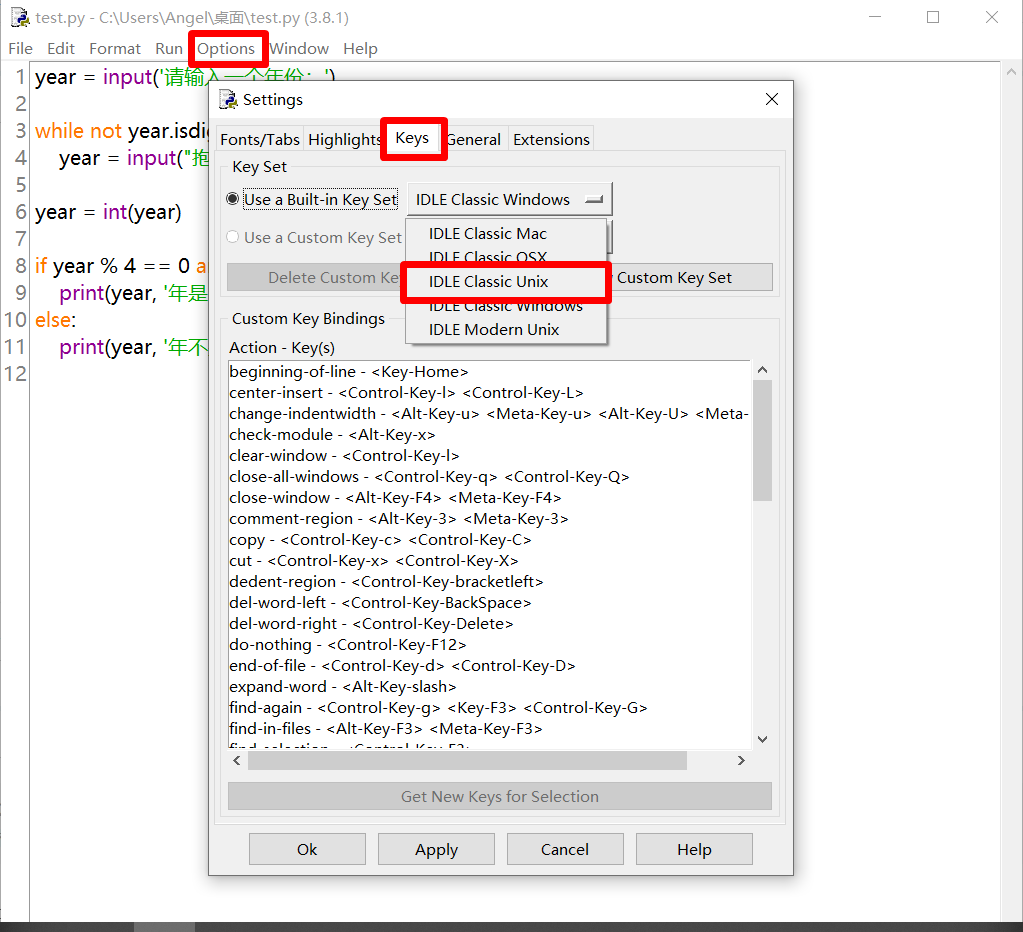Choose IDLE Classic Mac from the list
This screenshot has width=1023, height=932.
[488, 233]
